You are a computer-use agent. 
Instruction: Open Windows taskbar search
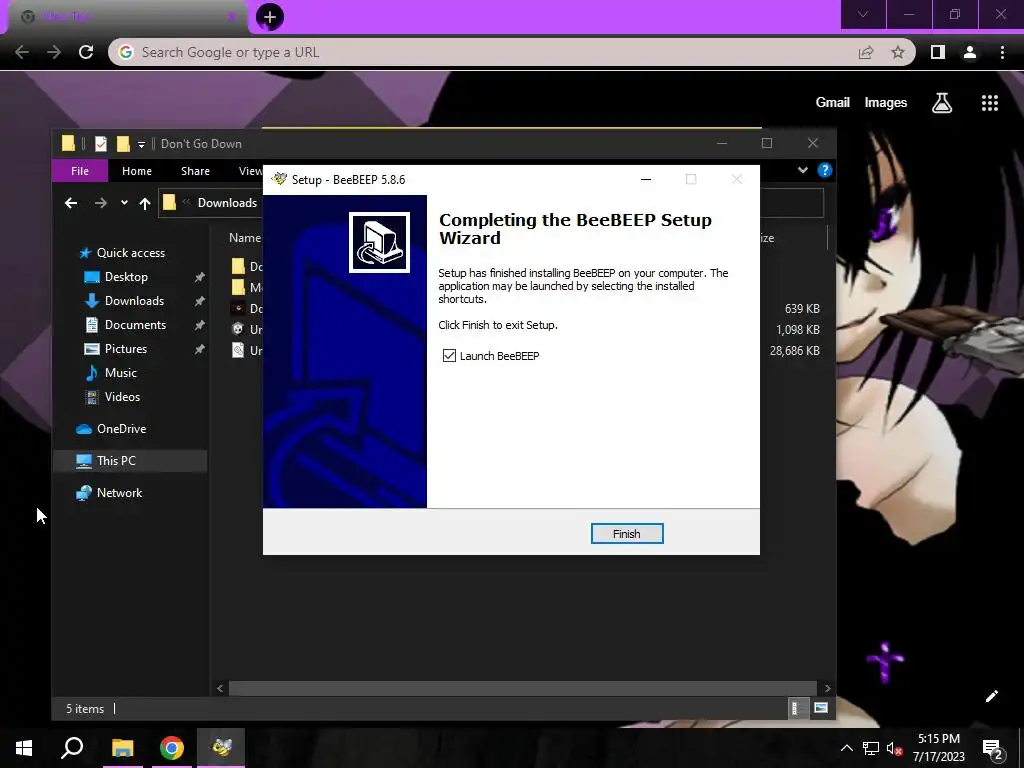click(x=72, y=748)
